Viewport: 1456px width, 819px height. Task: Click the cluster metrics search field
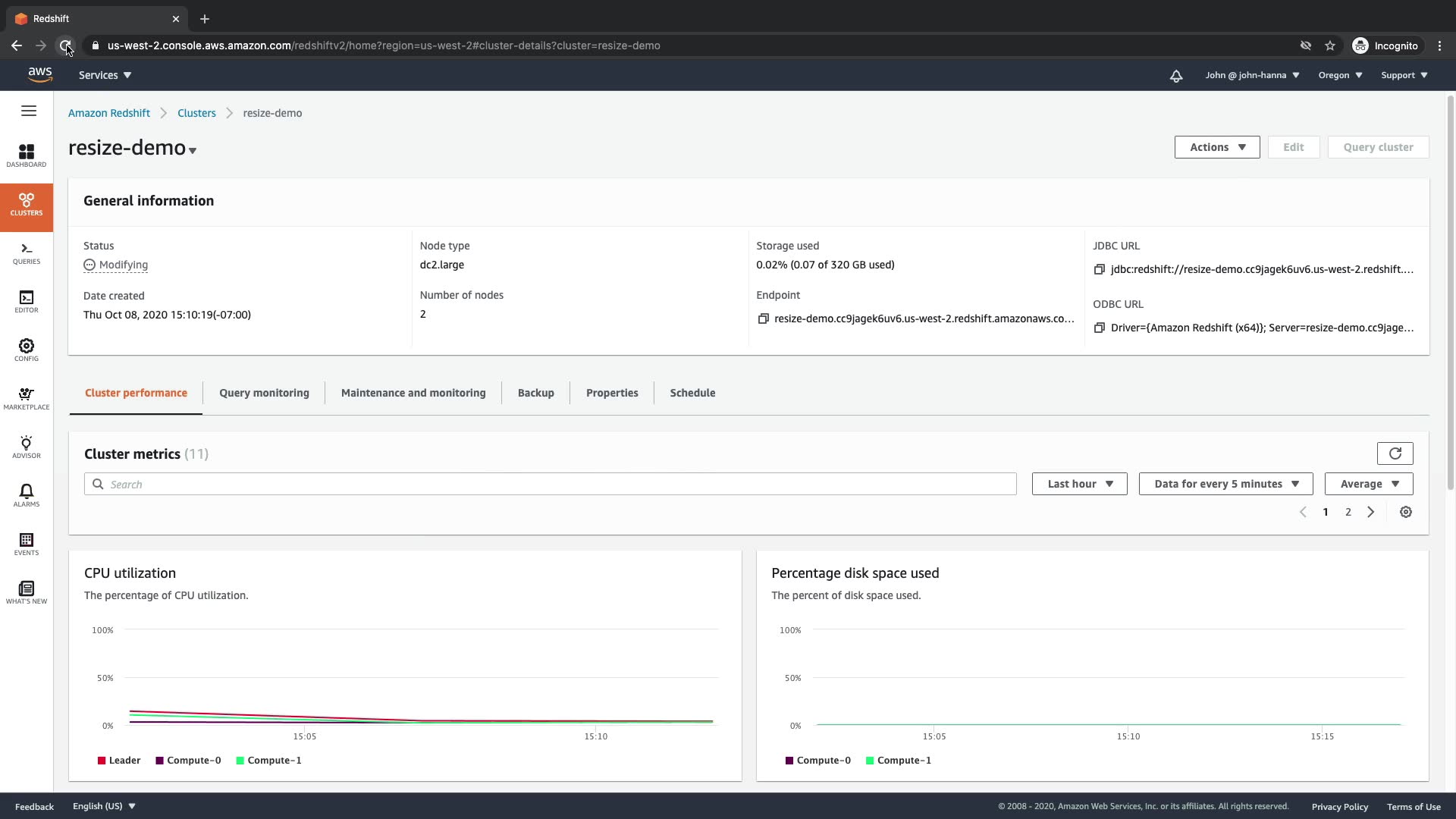[x=550, y=484]
